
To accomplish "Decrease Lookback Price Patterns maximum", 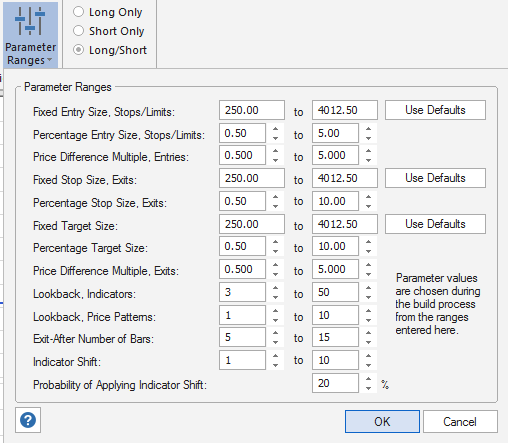I will pyautogui.click(x=368, y=320).
